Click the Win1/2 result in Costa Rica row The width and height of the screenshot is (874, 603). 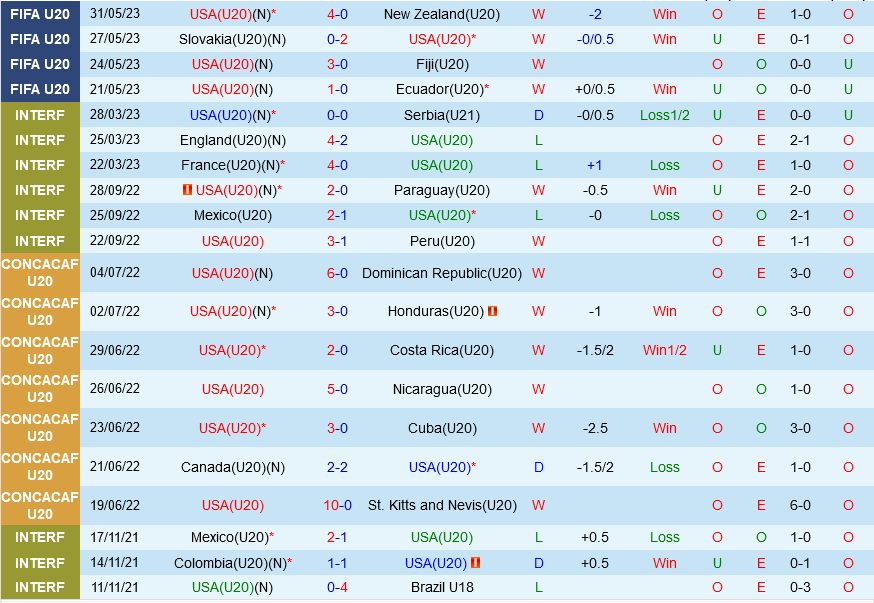point(664,351)
